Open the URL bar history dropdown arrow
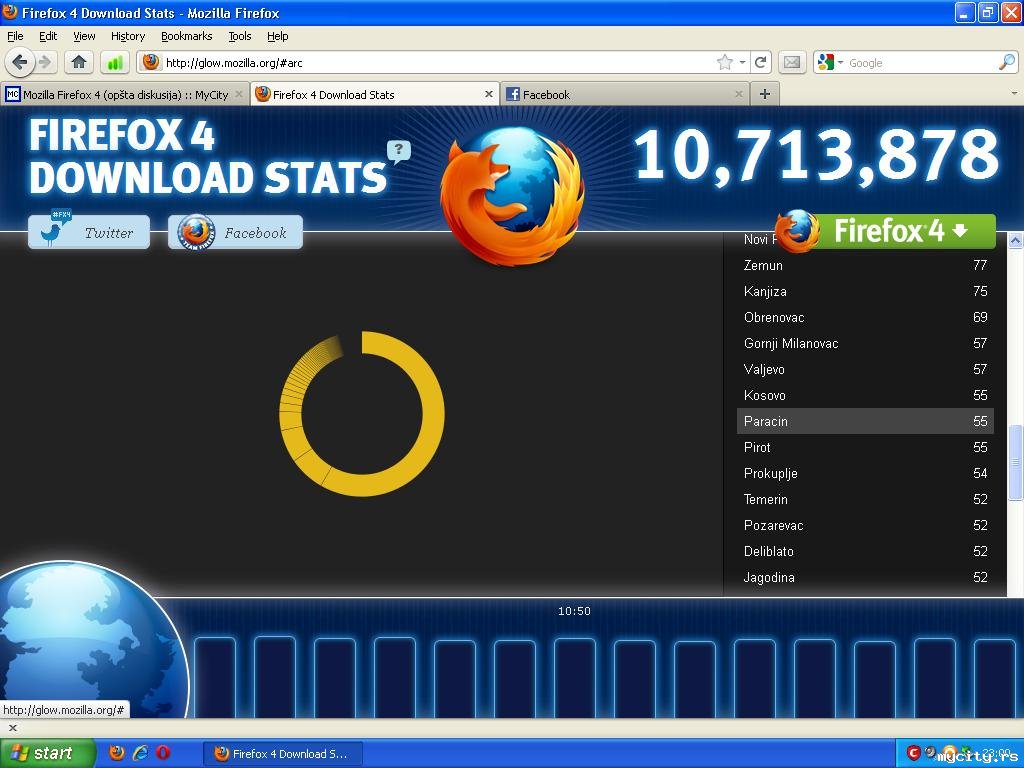This screenshot has height=768, width=1024. tap(743, 62)
